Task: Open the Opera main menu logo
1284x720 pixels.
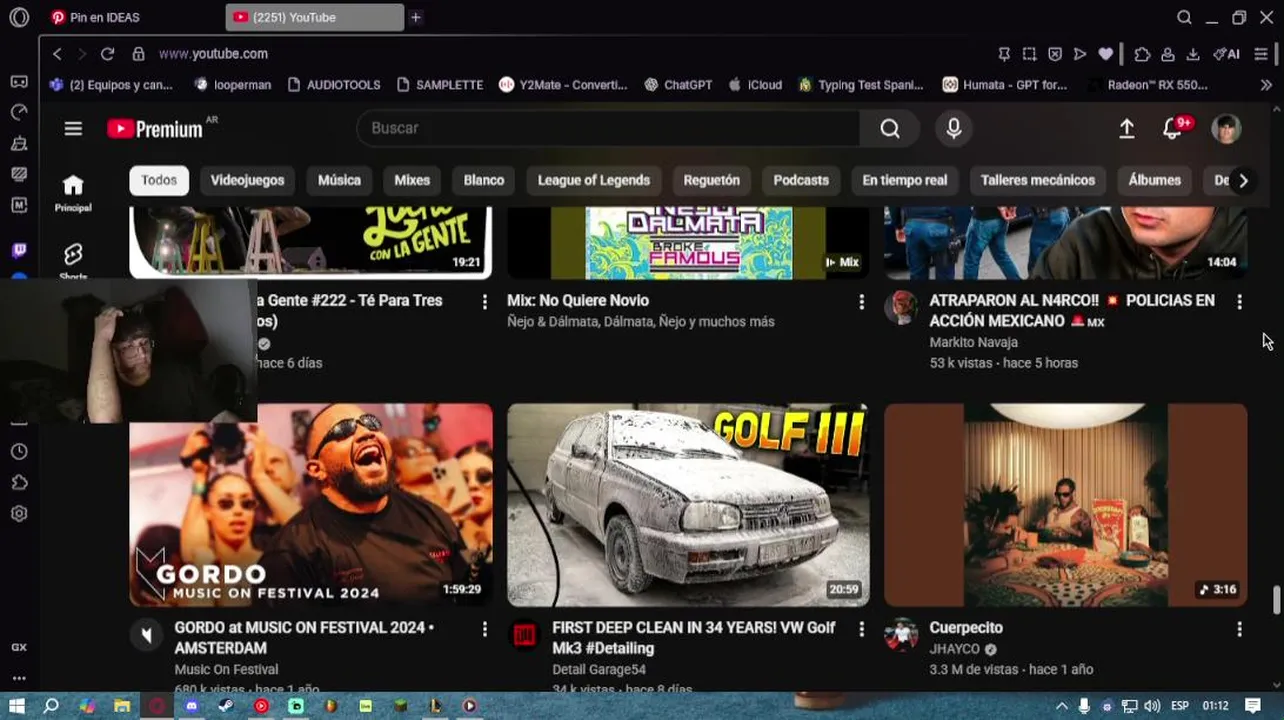Action: [x=19, y=17]
